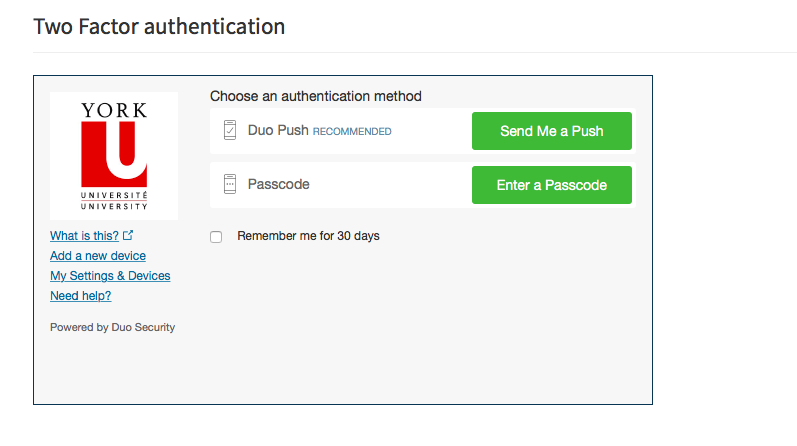Click the Powered by Duo Security text

click(x=112, y=327)
